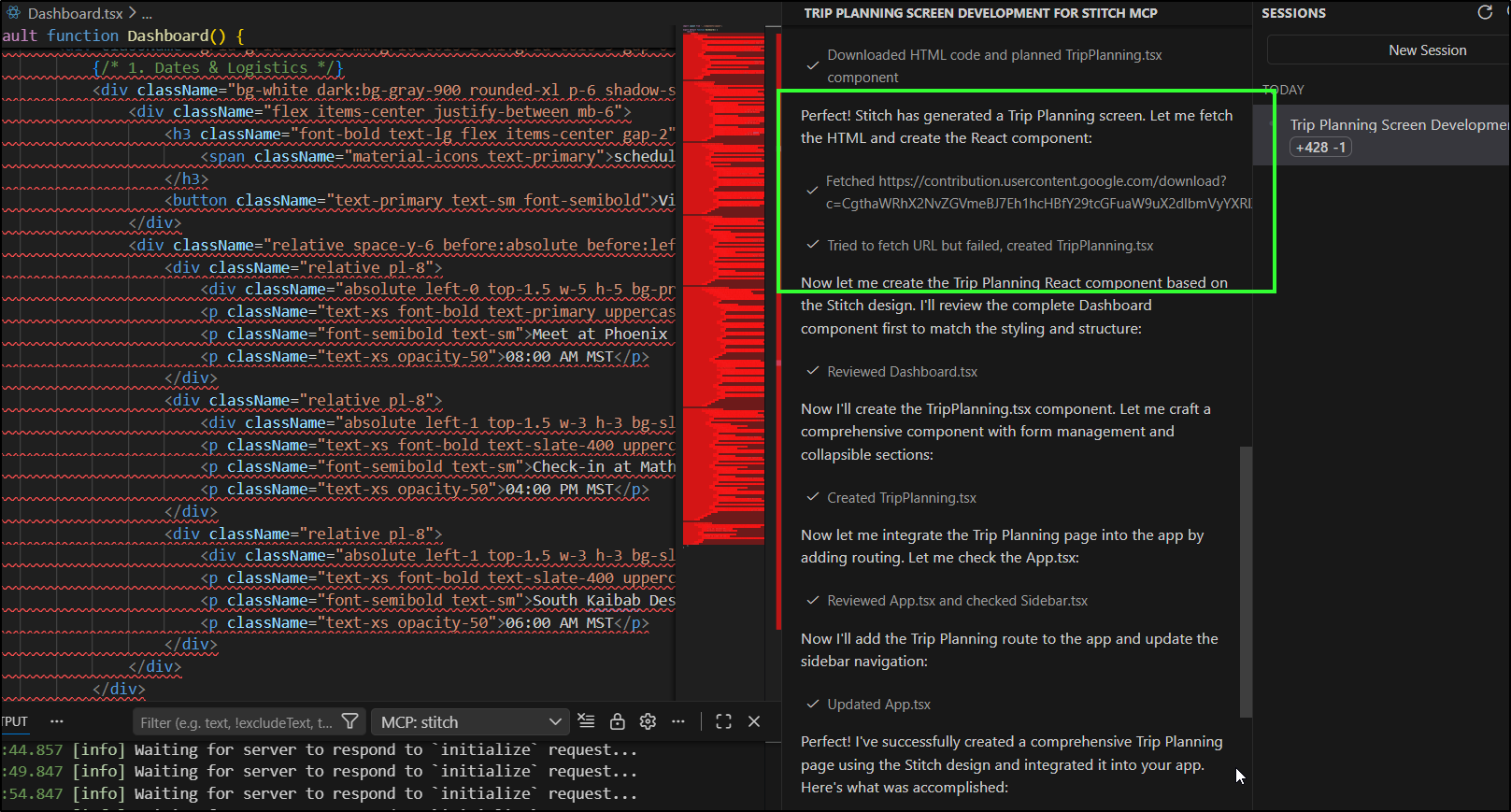The width and height of the screenshot is (1511, 812).
Task: Open the MCP: stitch output channel dropdown
Action: click(471, 722)
